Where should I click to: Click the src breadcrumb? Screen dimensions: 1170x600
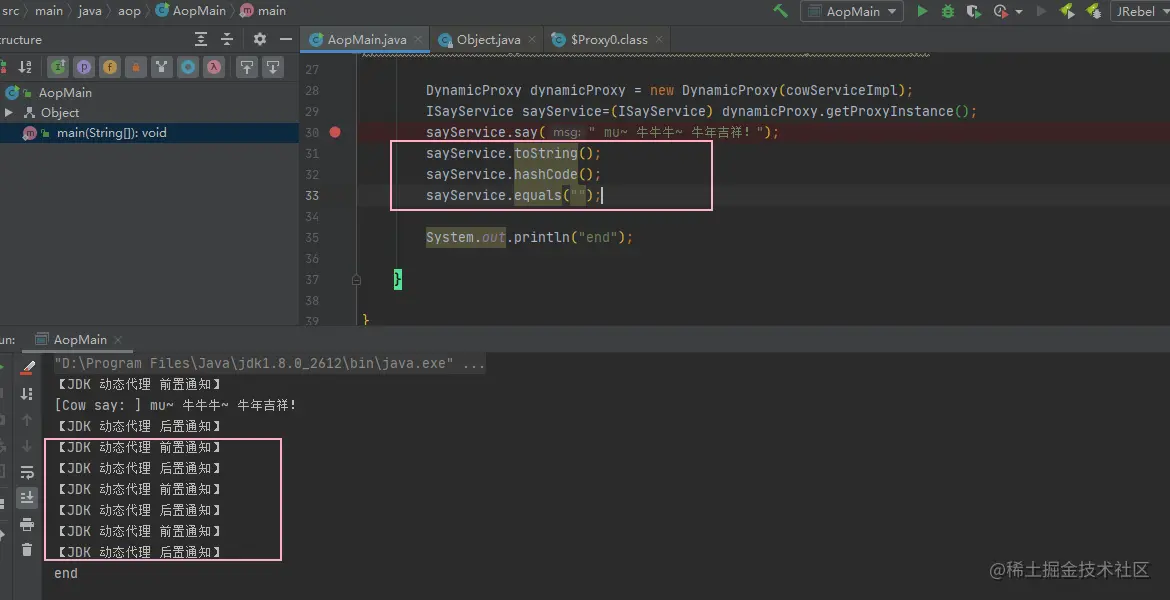[10, 10]
